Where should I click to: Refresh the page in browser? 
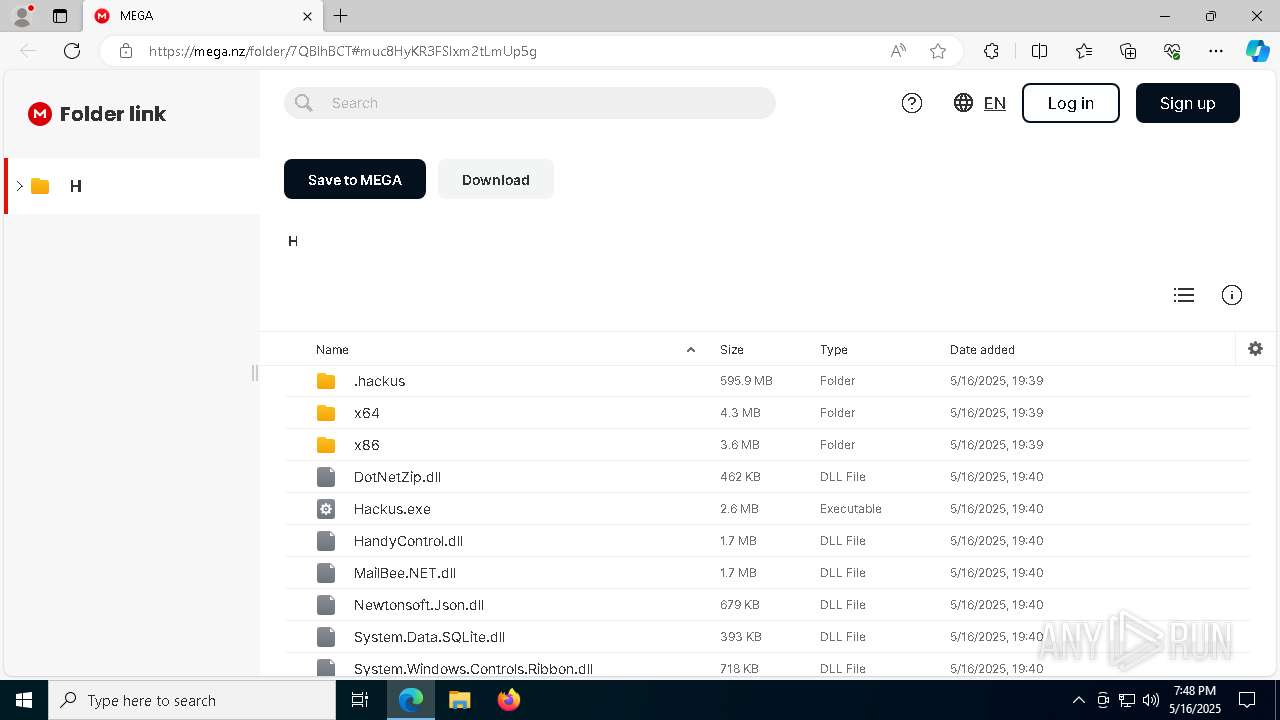coord(72,51)
